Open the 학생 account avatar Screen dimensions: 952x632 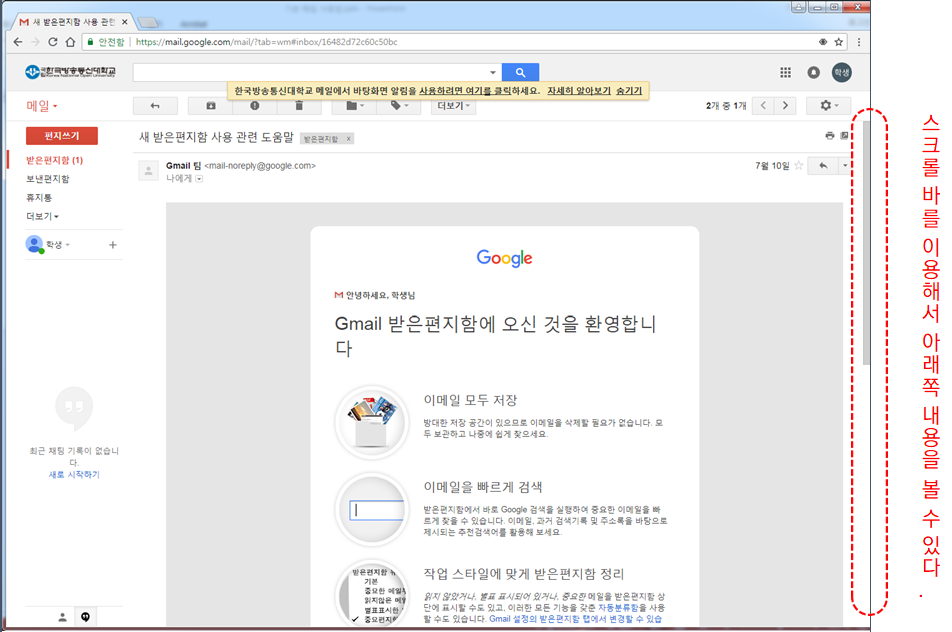[842, 72]
